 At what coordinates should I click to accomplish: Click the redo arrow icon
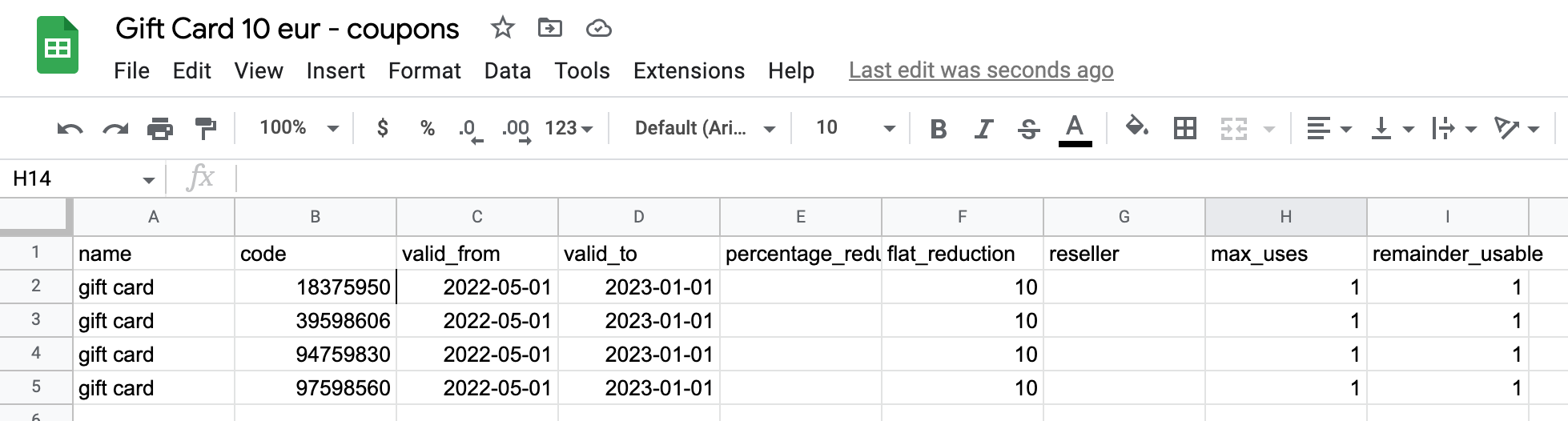[115, 128]
